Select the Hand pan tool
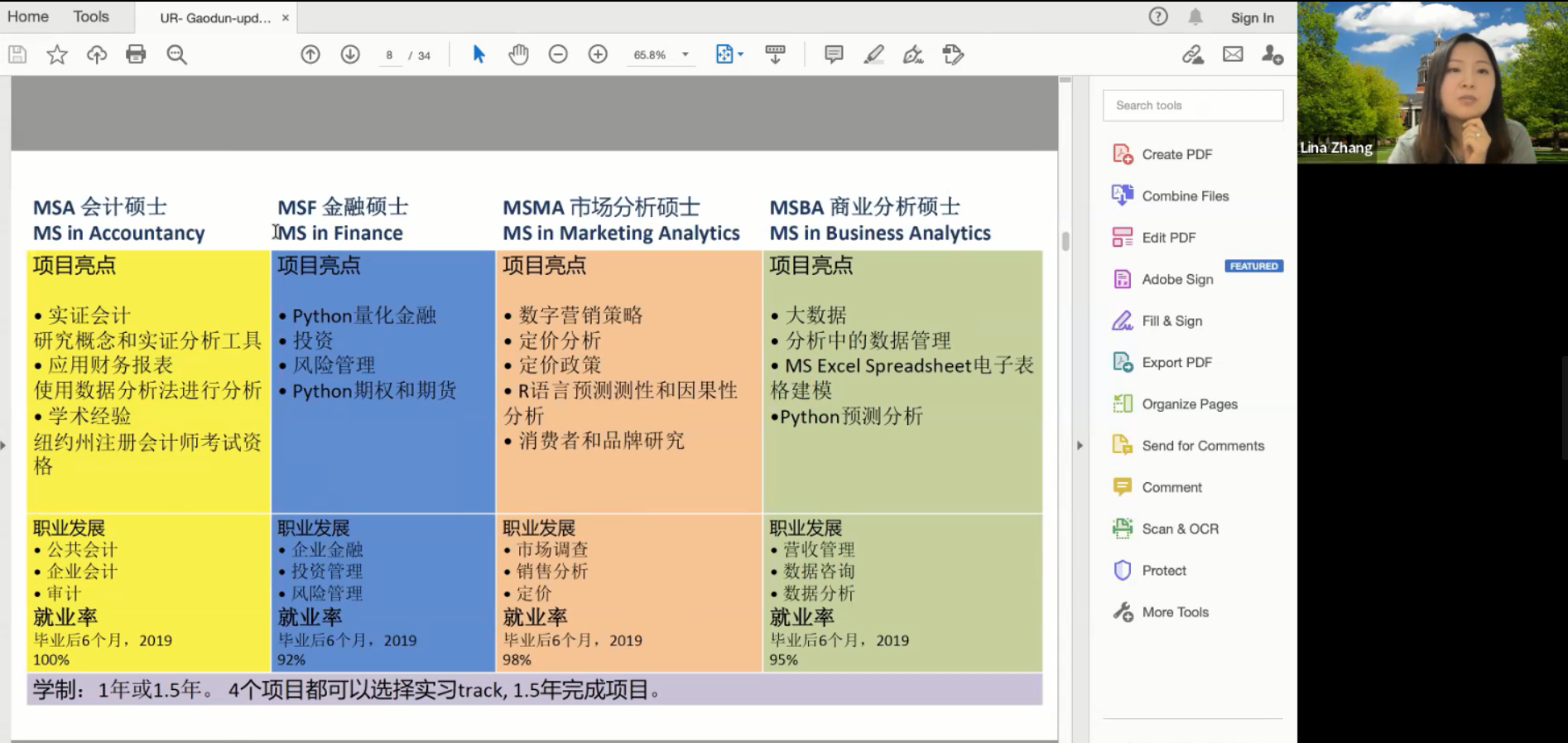Viewport: 1568px width, 743px height. click(518, 55)
